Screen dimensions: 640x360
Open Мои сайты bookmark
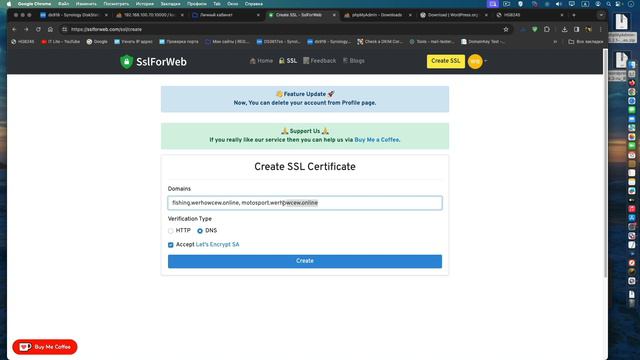click(x=227, y=42)
